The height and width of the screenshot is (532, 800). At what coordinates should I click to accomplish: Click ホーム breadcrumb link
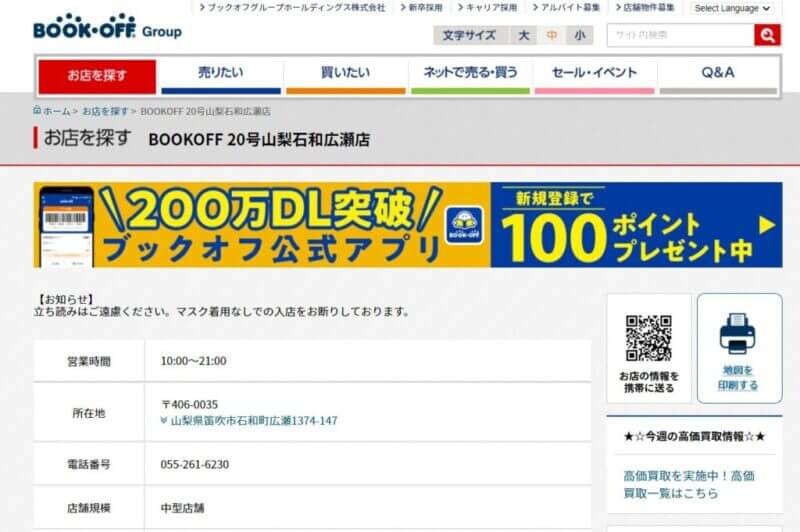pyautogui.click(x=57, y=111)
